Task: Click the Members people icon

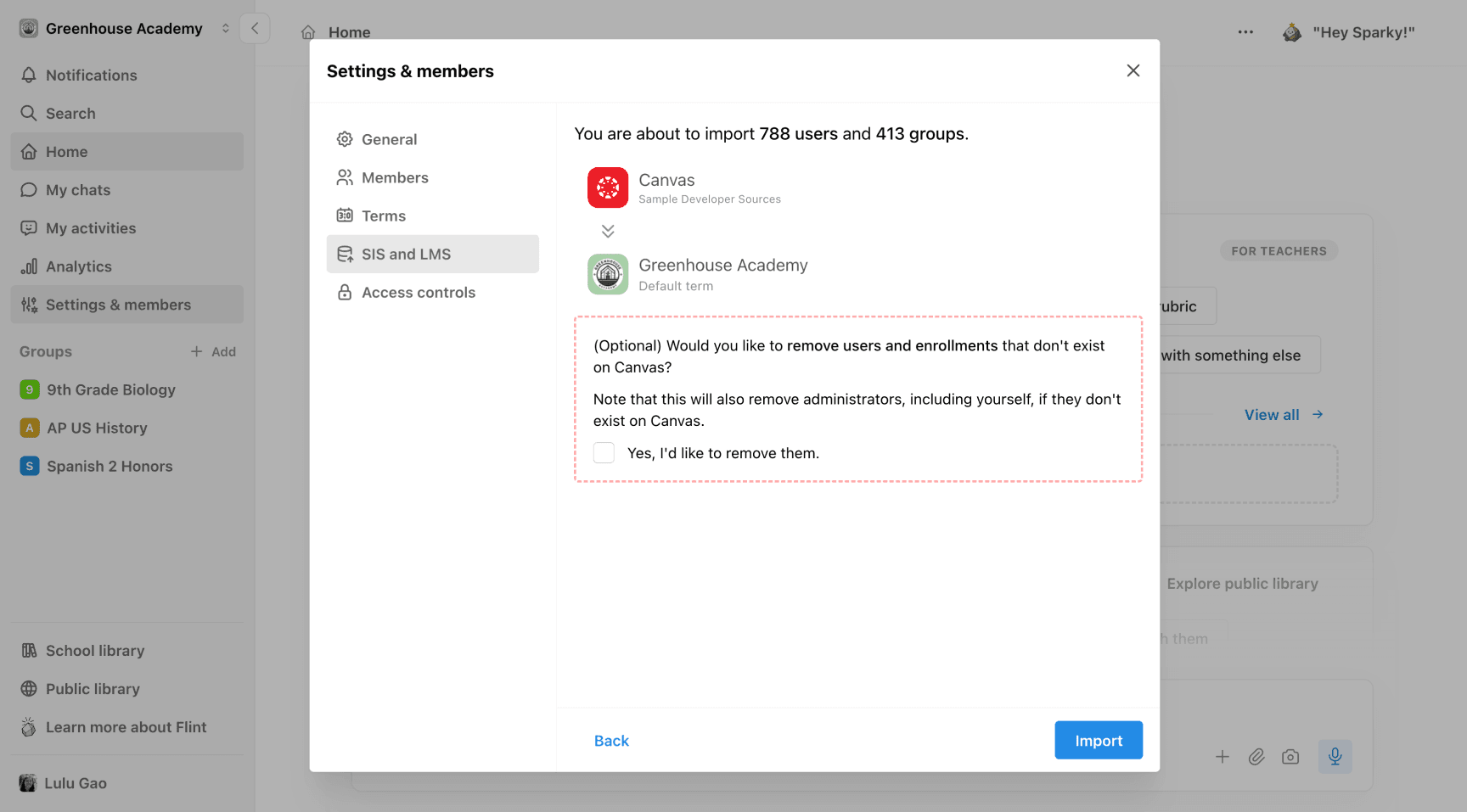Action: point(345,177)
